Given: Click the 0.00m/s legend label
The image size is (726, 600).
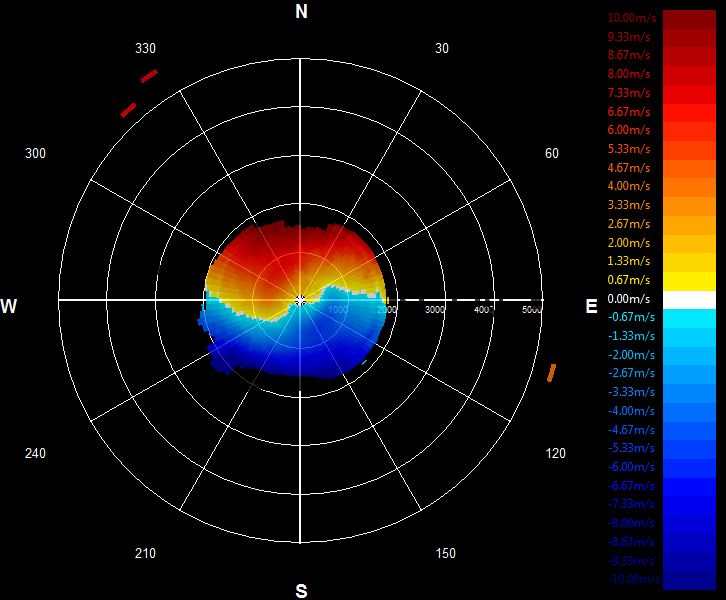Looking at the screenshot, I should 629,299.
